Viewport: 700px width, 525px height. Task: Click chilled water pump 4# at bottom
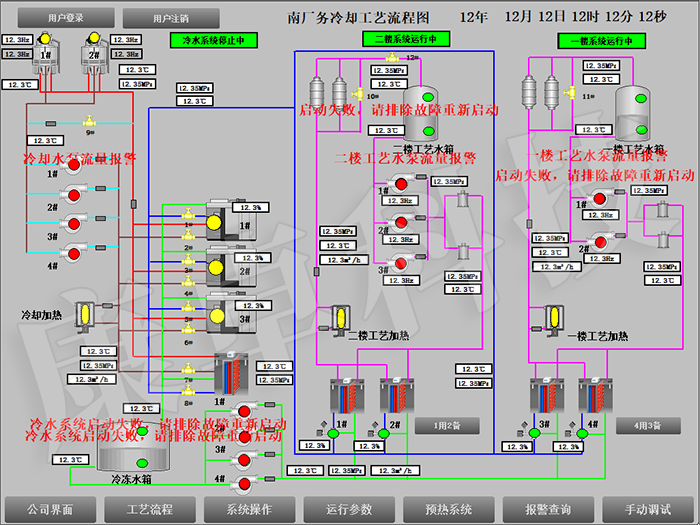242,483
